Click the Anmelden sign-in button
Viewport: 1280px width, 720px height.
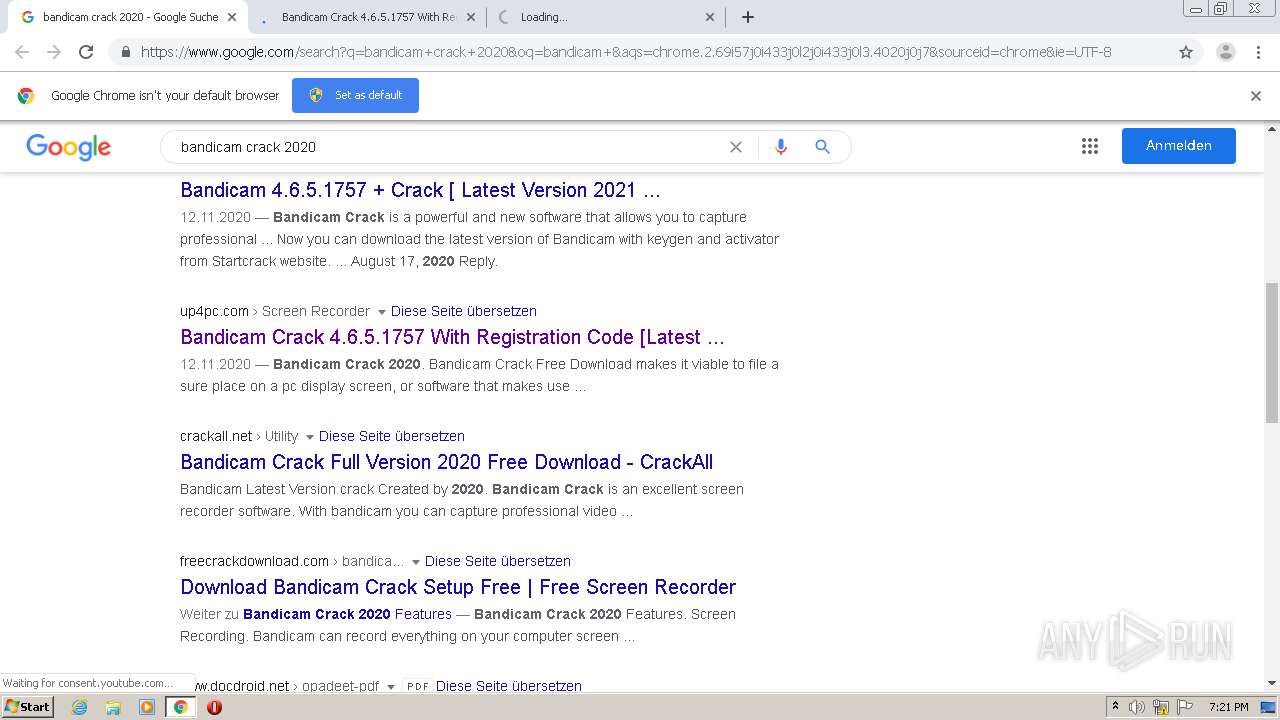point(1178,146)
